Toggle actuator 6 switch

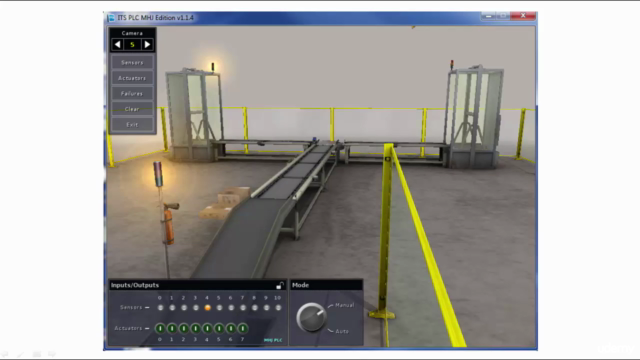click(231, 328)
